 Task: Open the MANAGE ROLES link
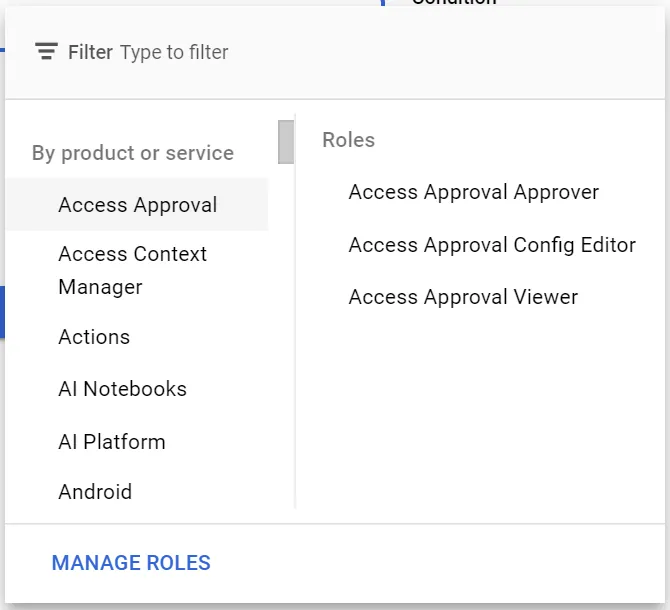(131, 563)
